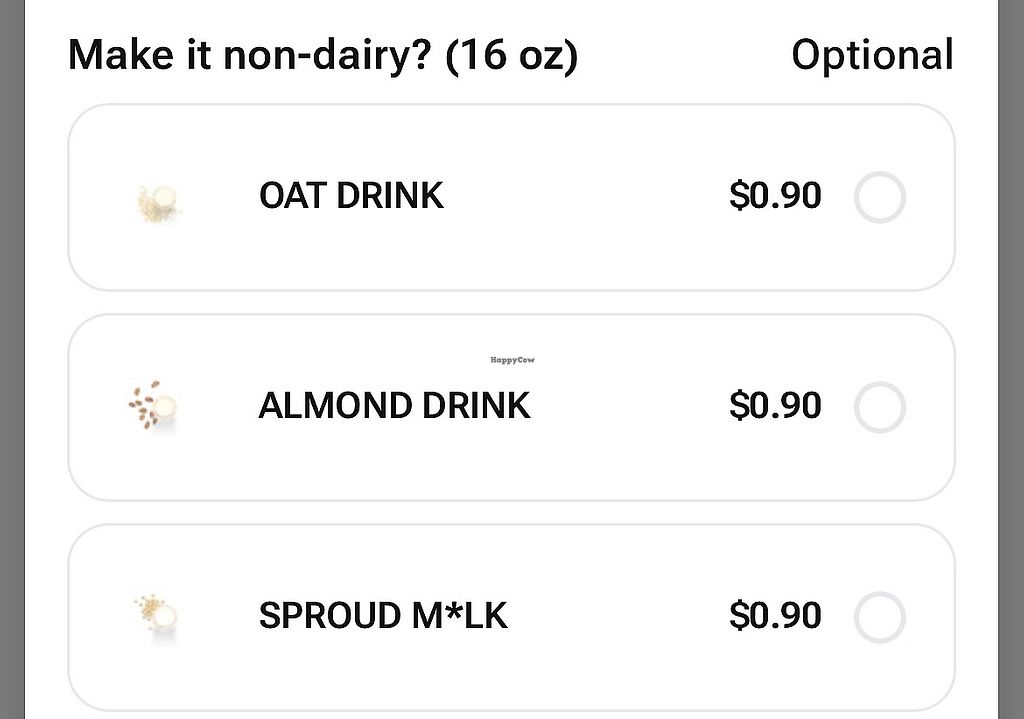The height and width of the screenshot is (719, 1024).
Task: Click the "Make it non-dairy? (16 oz)" heading
Action: [322, 55]
